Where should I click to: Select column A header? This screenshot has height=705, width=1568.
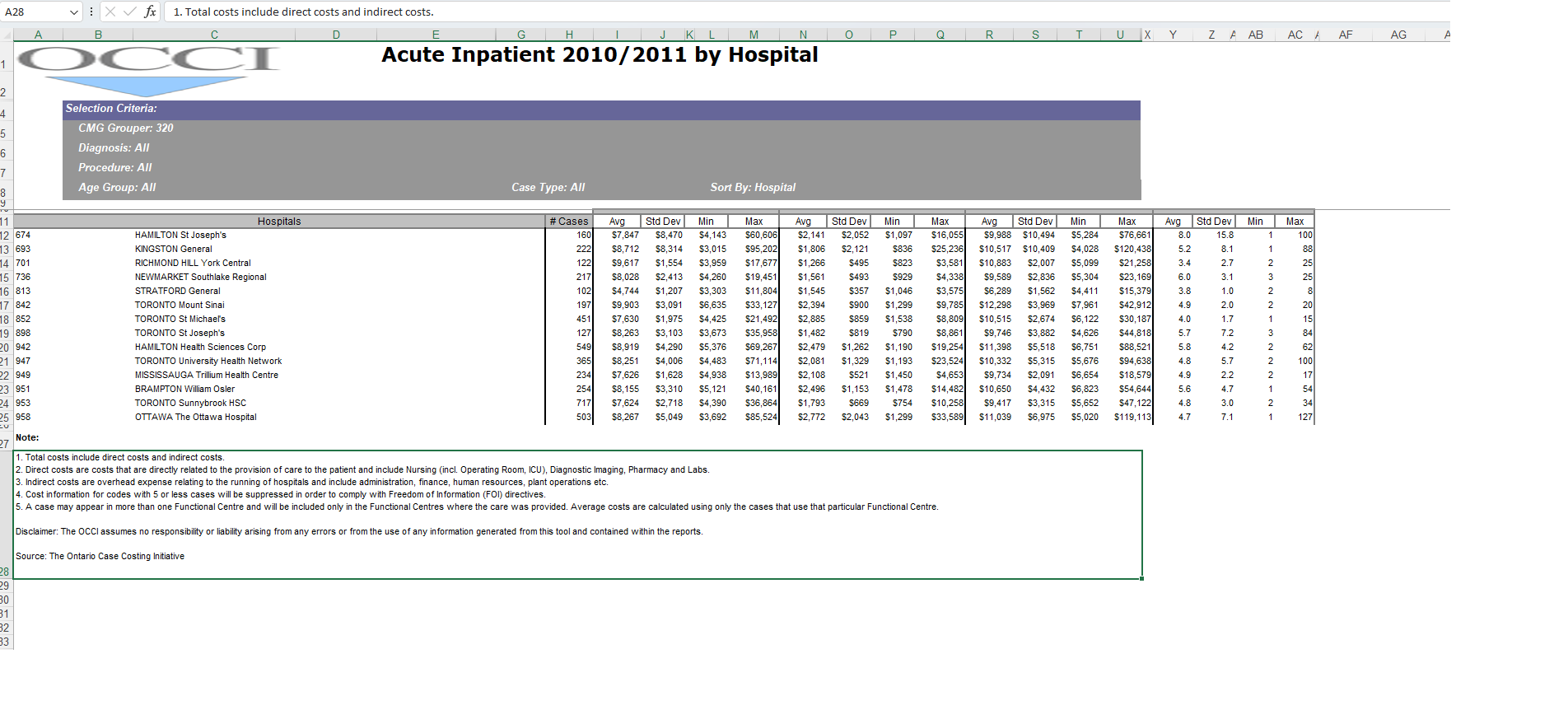[x=38, y=35]
